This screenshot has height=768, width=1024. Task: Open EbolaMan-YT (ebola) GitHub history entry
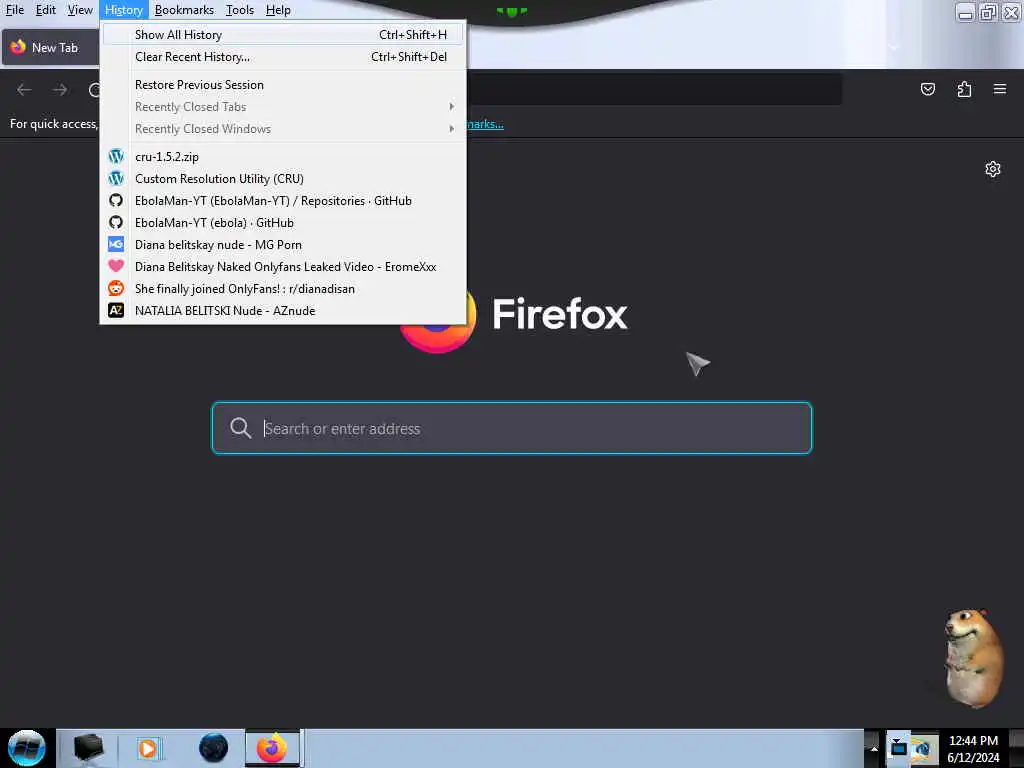[x=283, y=223]
